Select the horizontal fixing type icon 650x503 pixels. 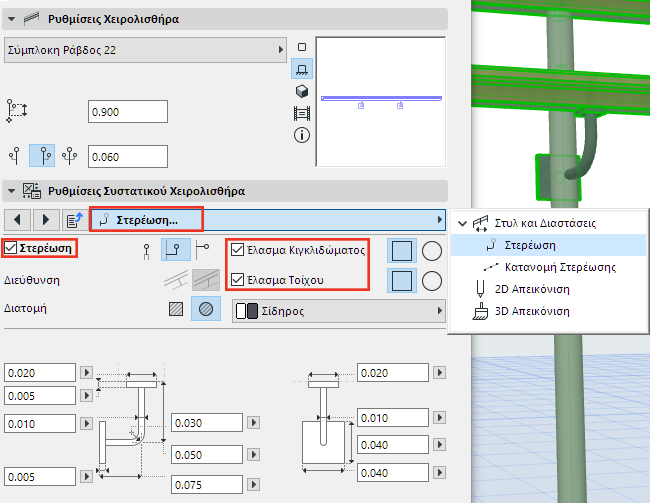coord(202,250)
